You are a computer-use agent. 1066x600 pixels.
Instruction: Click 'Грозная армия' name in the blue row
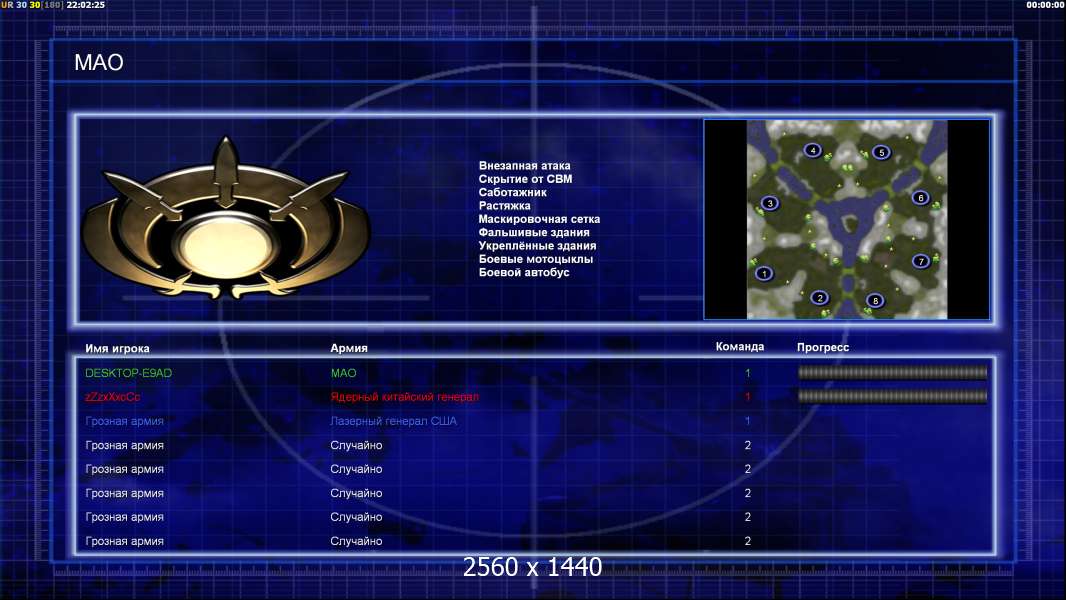(x=124, y=421)
